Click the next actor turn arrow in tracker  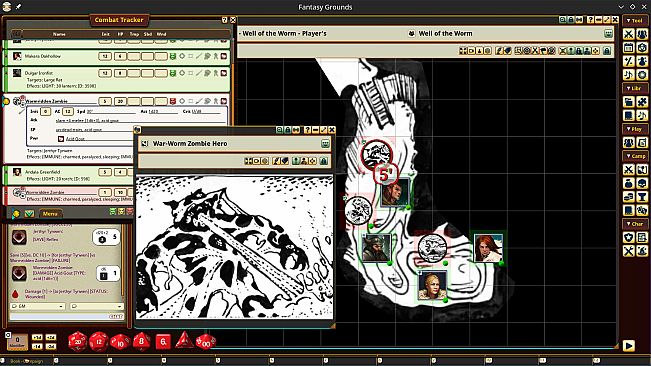(x=15, y=214)
